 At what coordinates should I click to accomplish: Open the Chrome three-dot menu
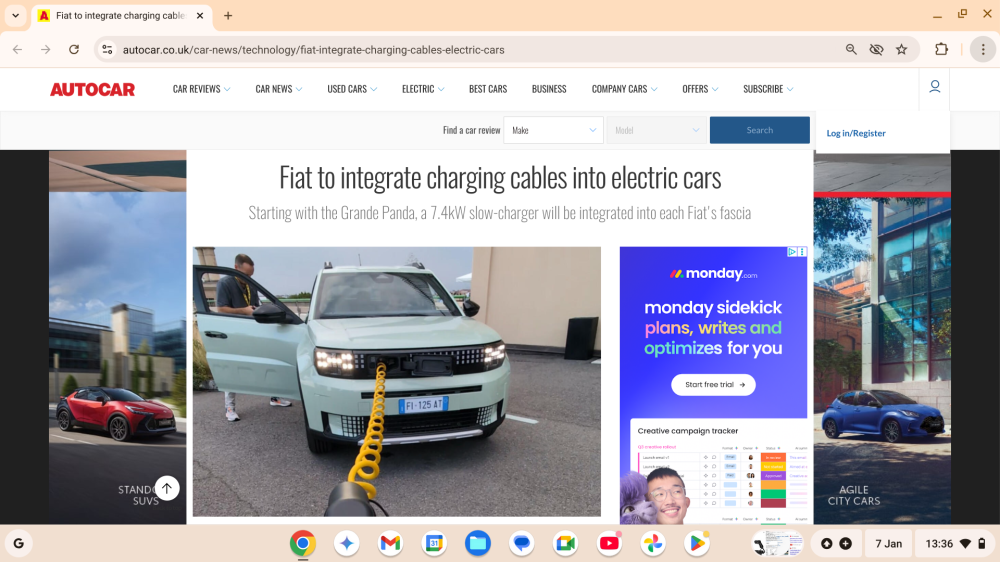coord(983,50)
